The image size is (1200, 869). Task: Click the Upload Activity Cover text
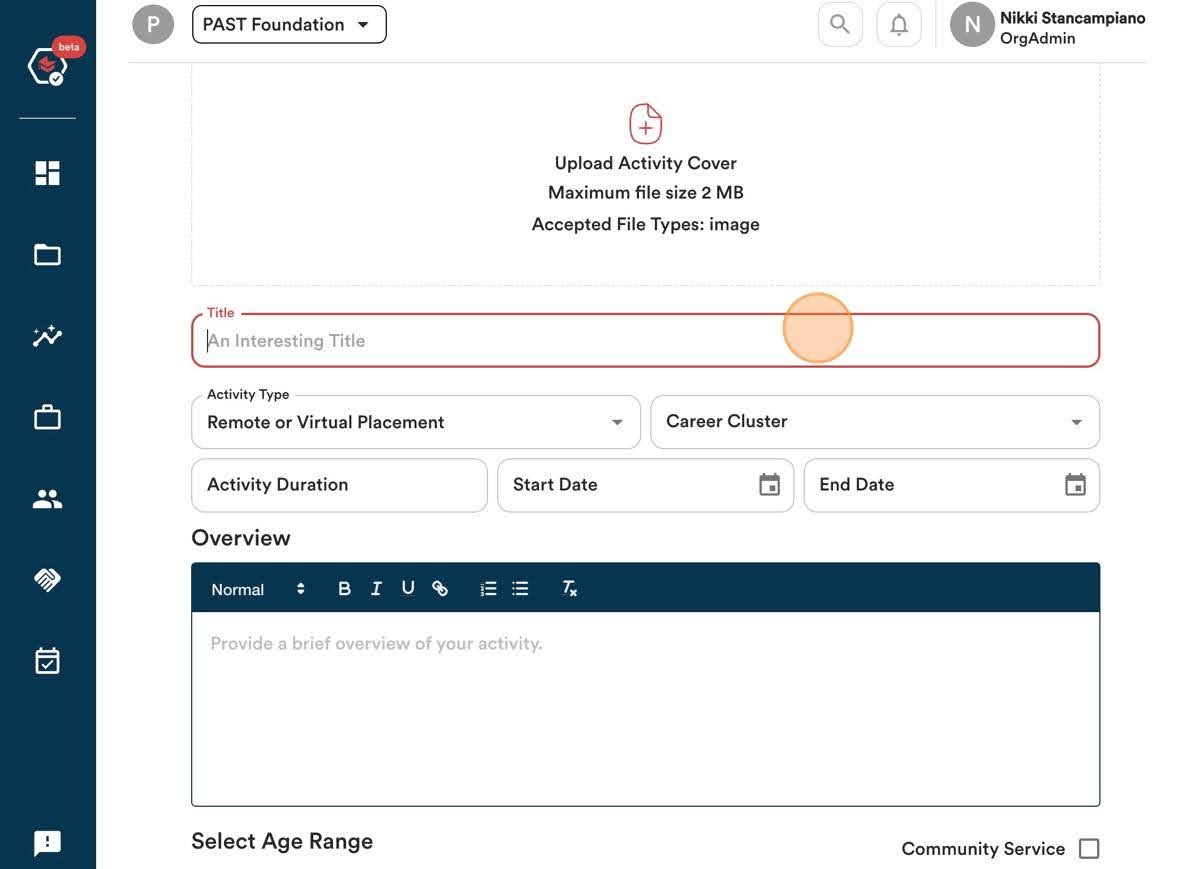646,163
